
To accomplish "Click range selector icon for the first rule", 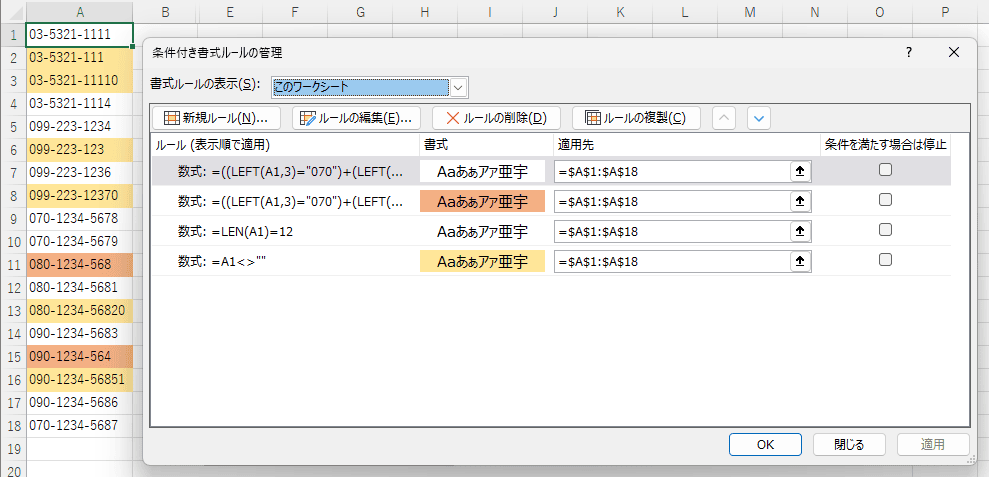I will pos(799,171).
